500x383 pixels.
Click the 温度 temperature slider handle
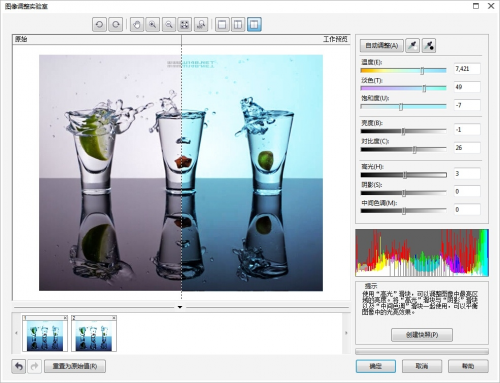point(422,71)
